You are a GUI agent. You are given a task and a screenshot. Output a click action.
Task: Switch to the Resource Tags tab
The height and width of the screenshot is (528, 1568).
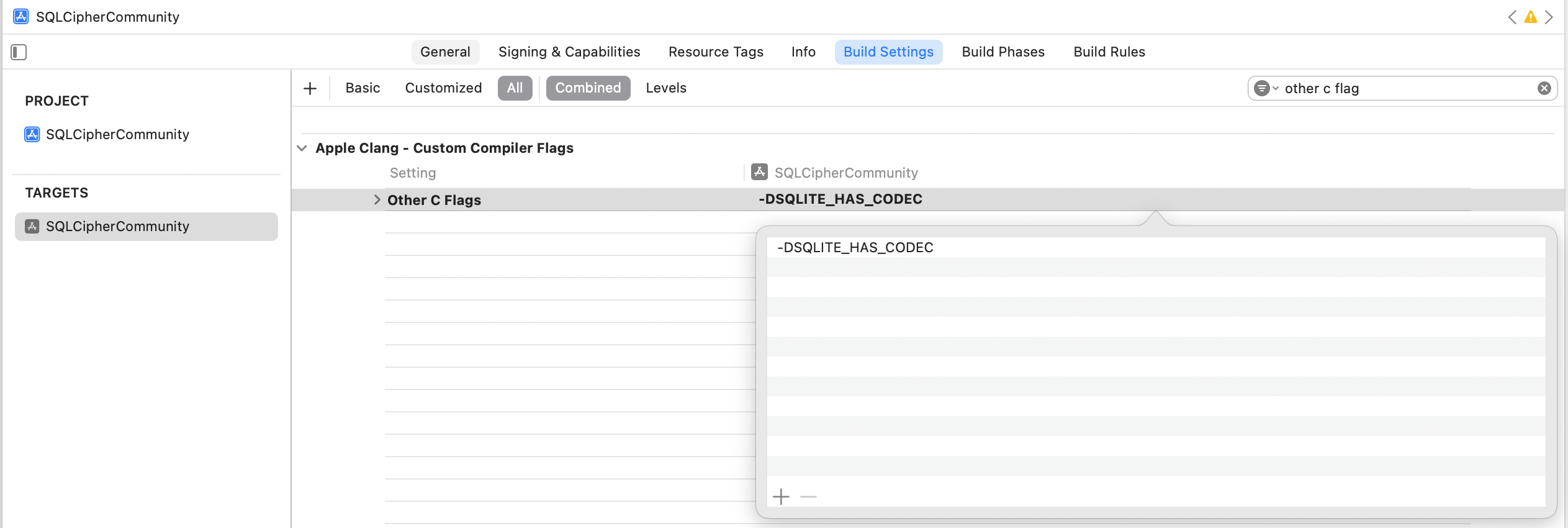coord(716,52)
